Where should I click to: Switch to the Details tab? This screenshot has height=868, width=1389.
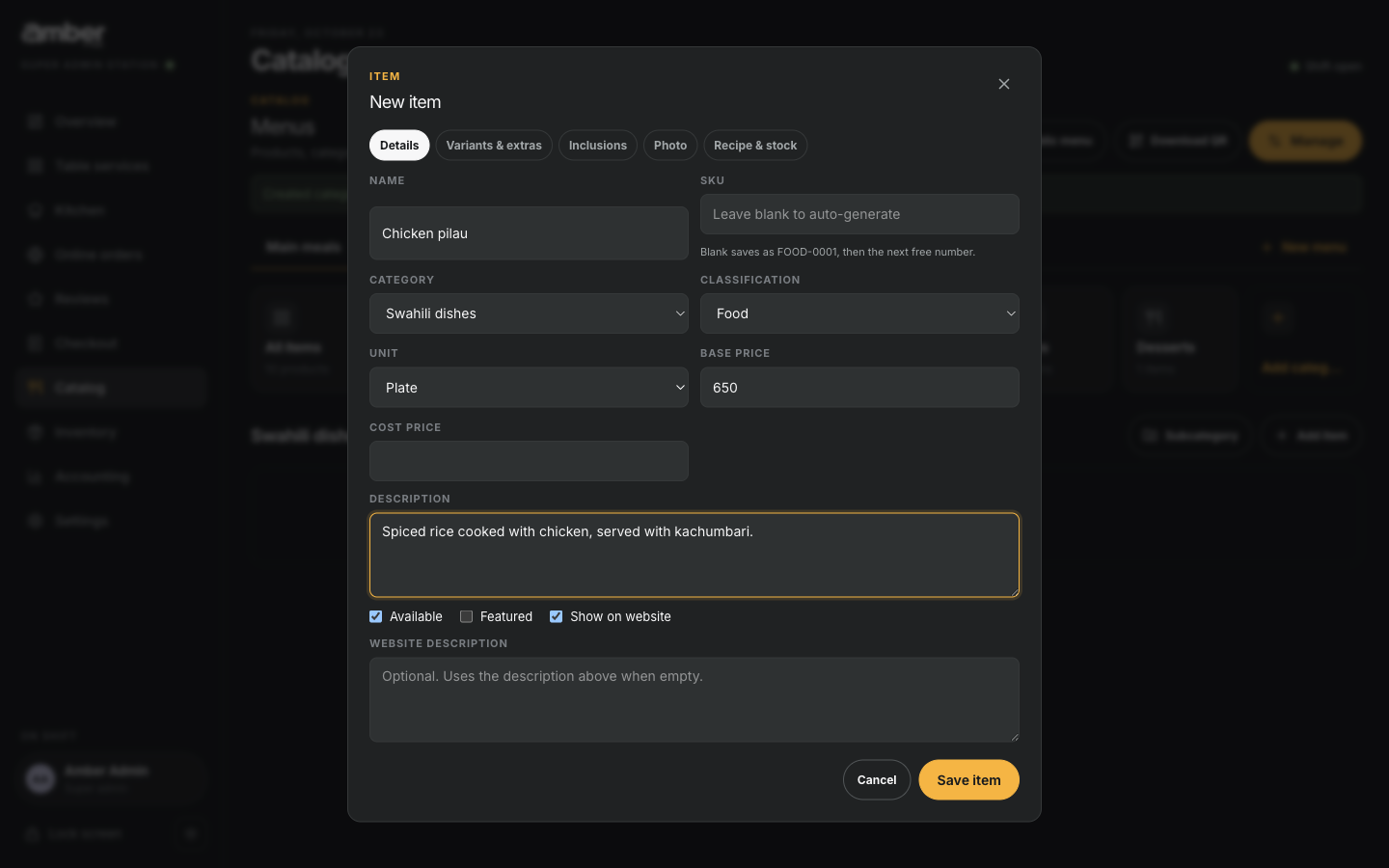click(399, 146)
